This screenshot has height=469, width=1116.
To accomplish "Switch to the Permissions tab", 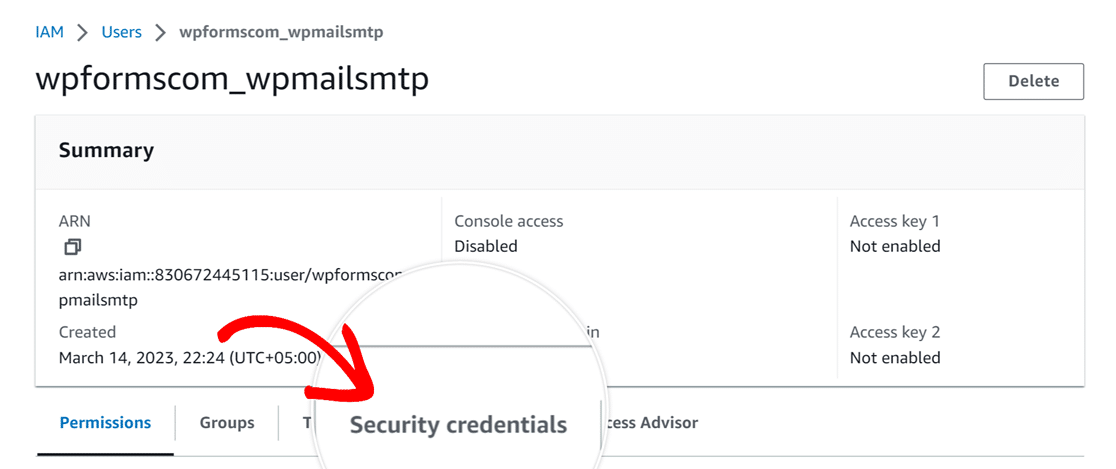I will click(105, 423).
